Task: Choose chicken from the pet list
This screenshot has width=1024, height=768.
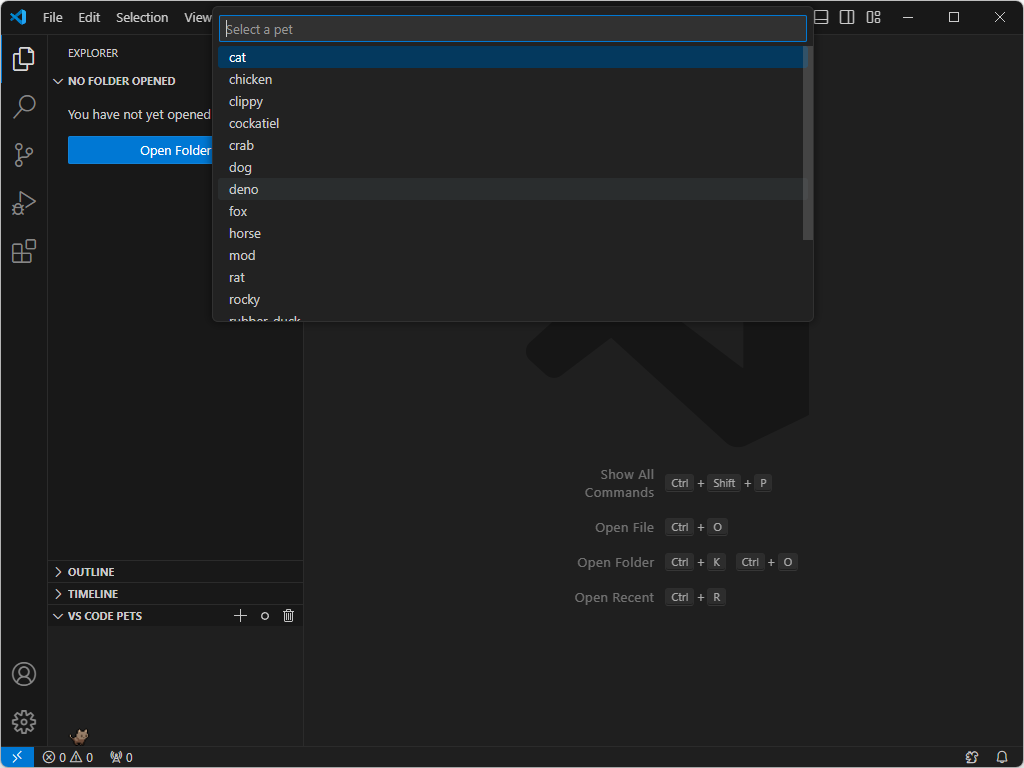Action: coord(513,79)
